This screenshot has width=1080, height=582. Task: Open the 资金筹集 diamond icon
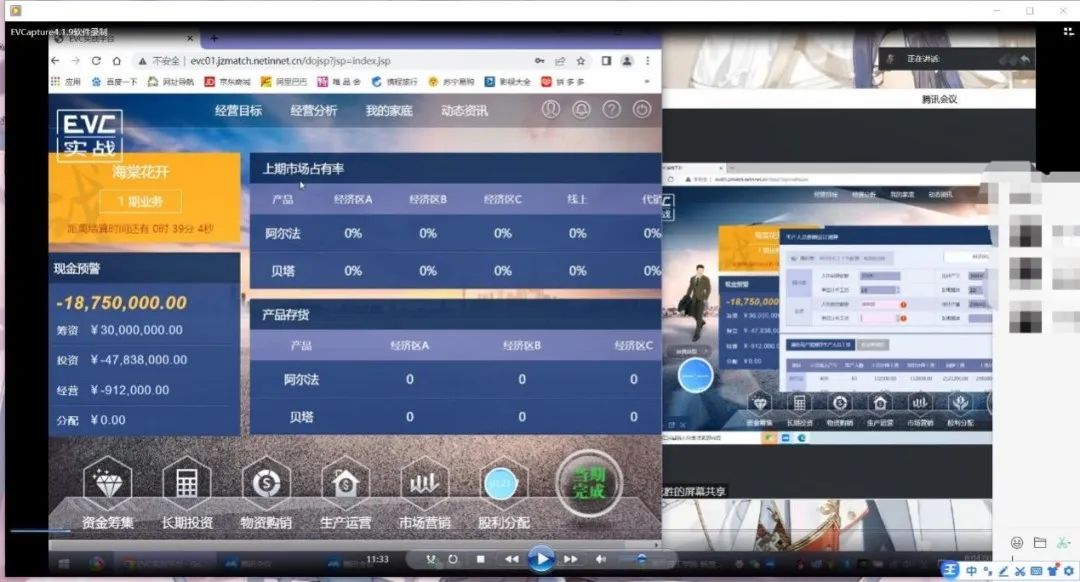click(107, 485)
